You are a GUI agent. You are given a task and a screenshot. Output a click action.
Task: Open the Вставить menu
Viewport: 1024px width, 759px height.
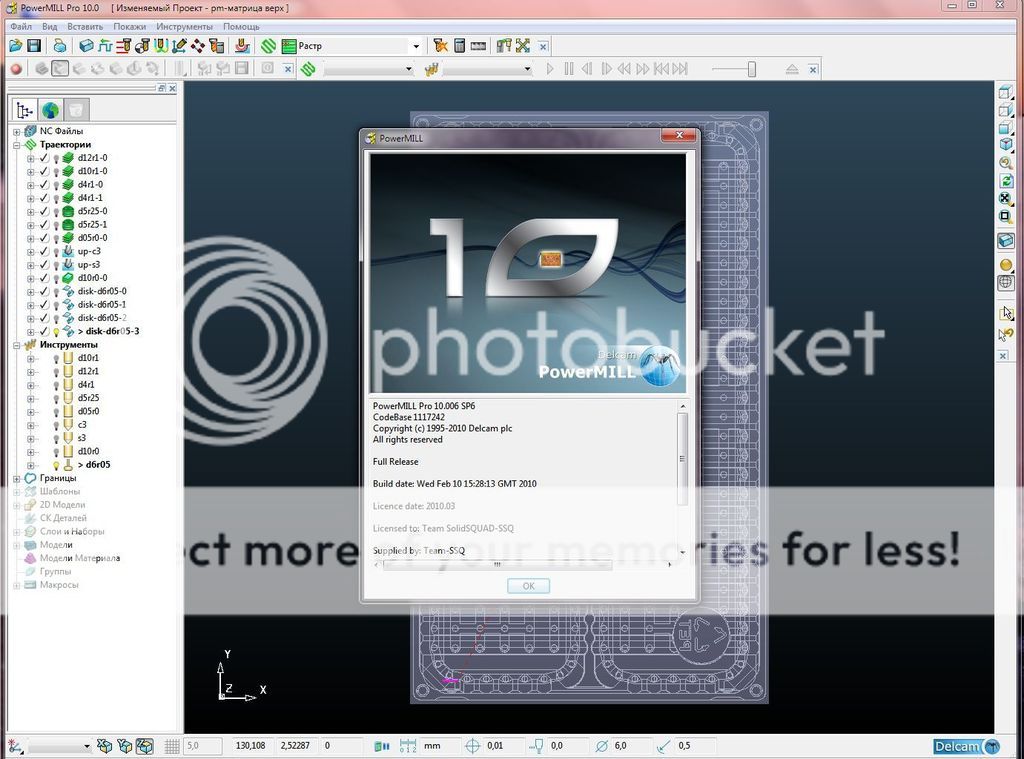pos(85,26)
